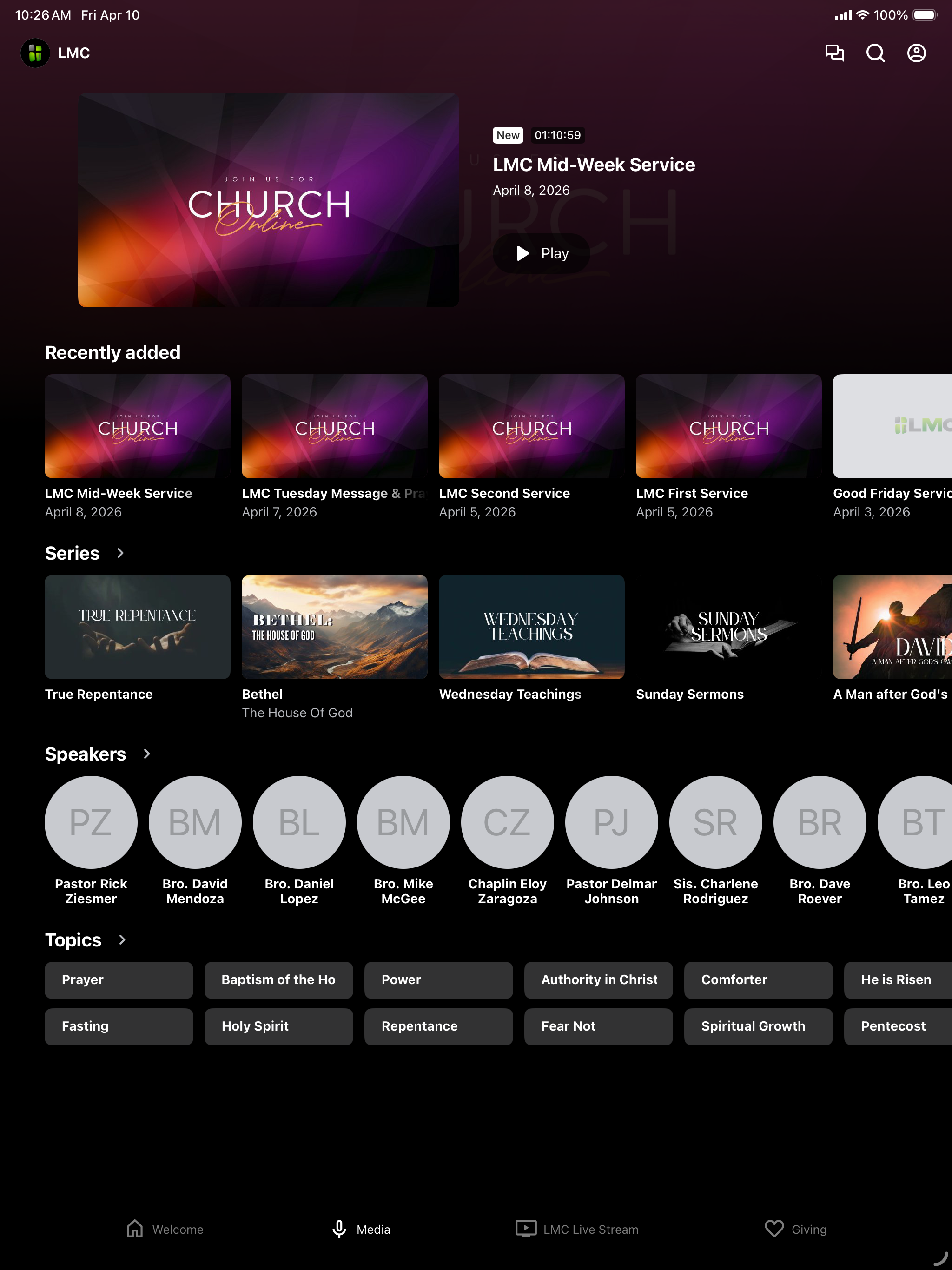The image size is (952, 1270).
Task: Select speaker Pastor Rick Ziesmer avatar
Action: click(x=91, y=822)
